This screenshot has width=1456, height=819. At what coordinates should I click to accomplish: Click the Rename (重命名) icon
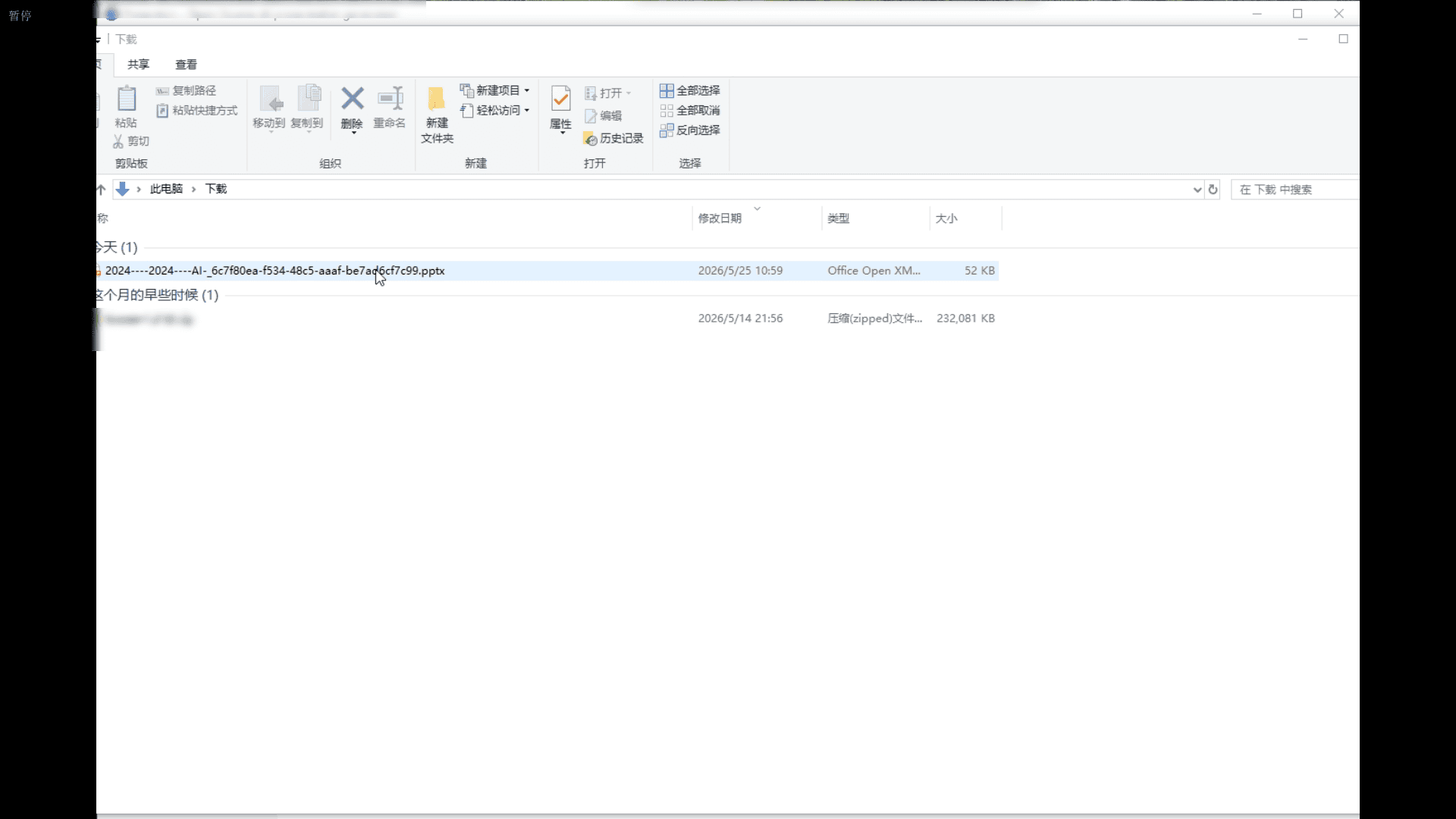pyautogui.click(x=390, y=99)
